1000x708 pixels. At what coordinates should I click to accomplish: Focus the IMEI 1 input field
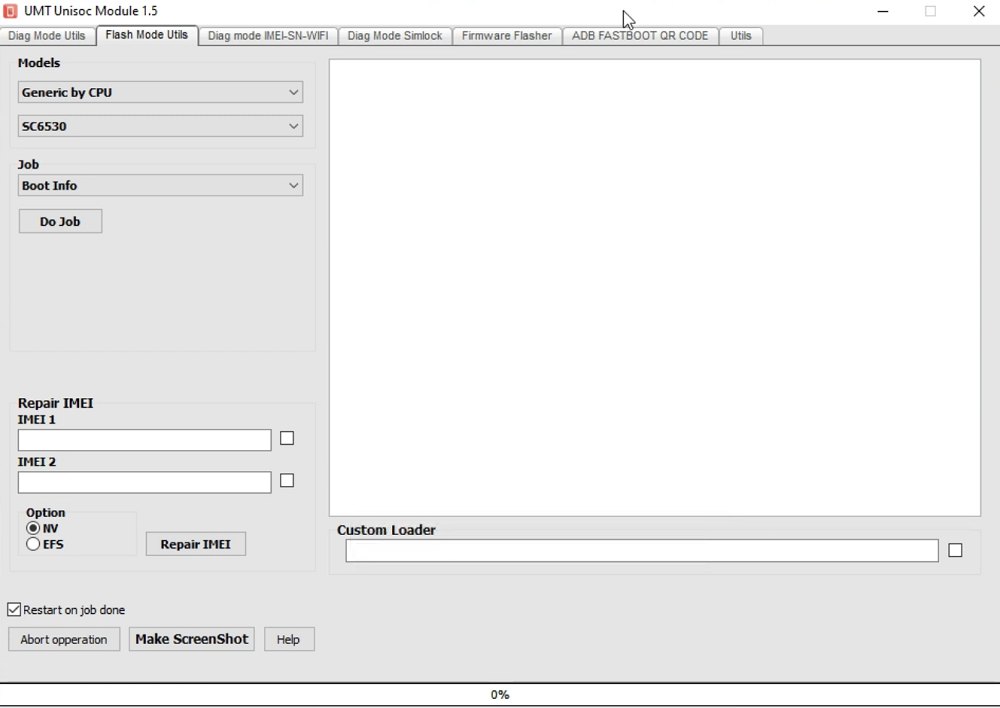145,440
